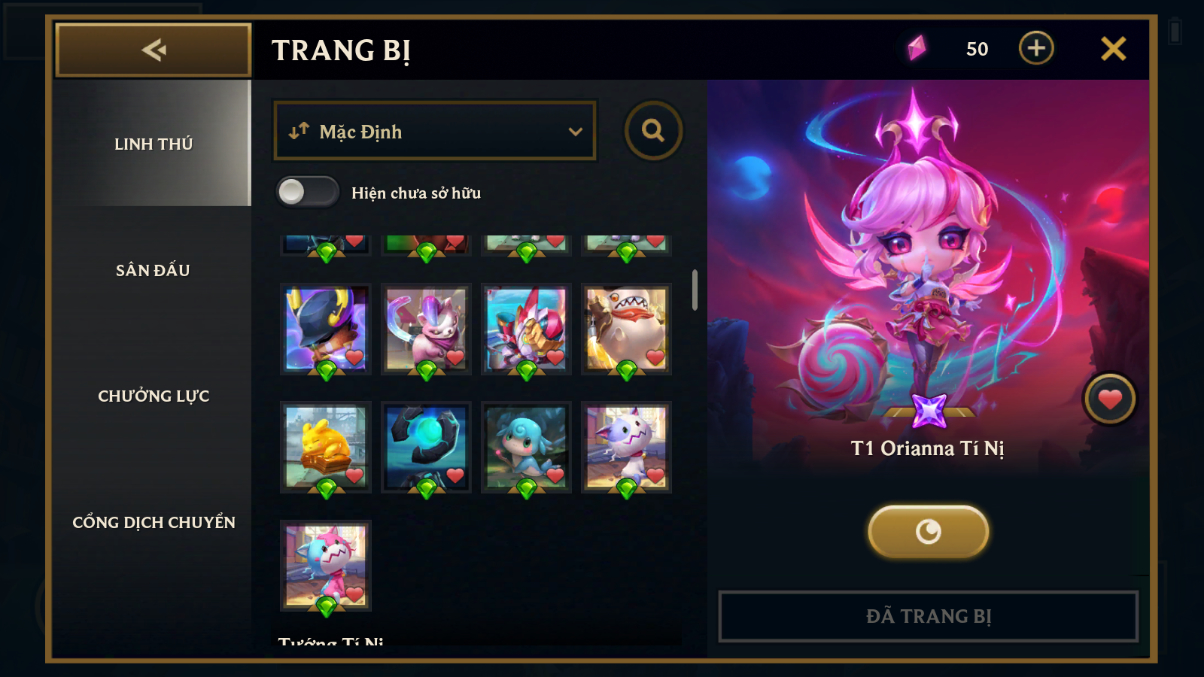Select the pink and blue cat thumbnail
Image resolution: width=1204 pixels, height=677 pixels.
click(x=326, y=565)
